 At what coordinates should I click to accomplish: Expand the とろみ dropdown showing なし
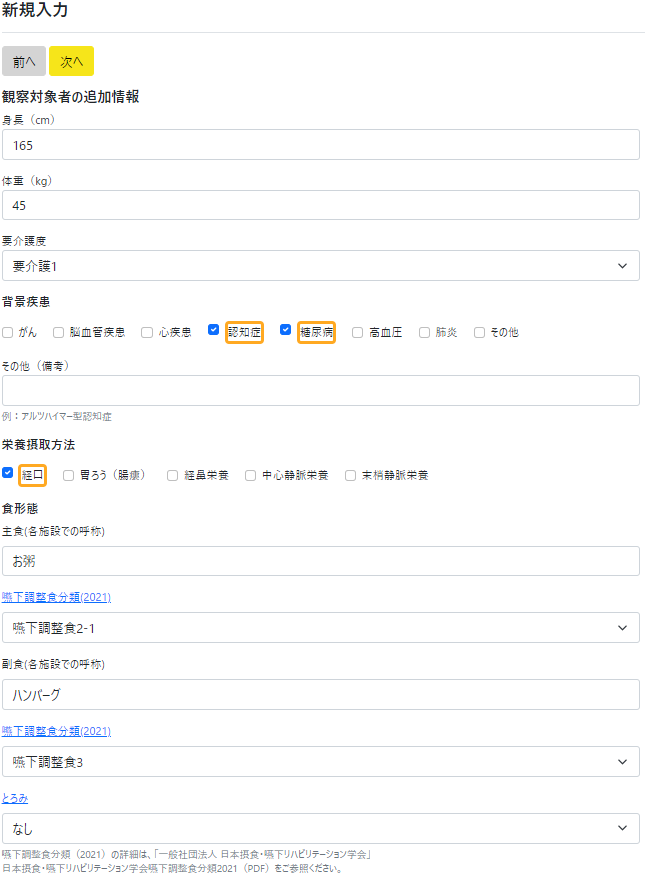pos(320,828)
